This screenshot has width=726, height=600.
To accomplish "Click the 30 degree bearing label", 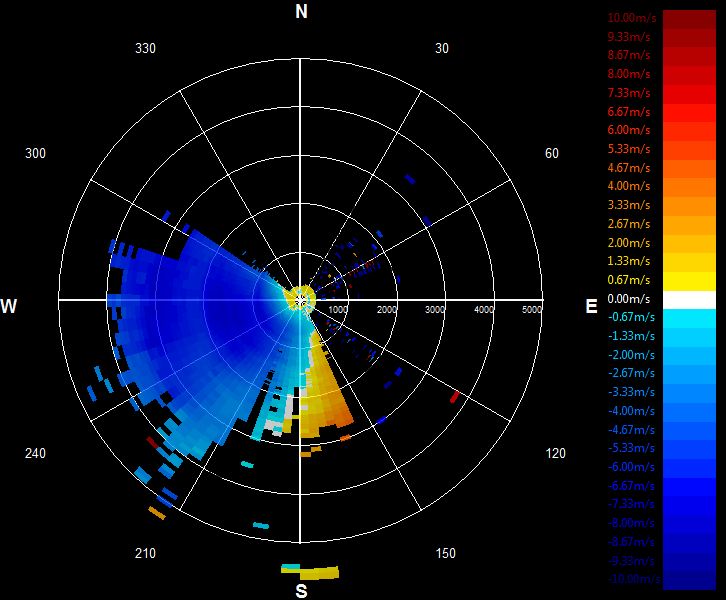I will click(442, 48).
